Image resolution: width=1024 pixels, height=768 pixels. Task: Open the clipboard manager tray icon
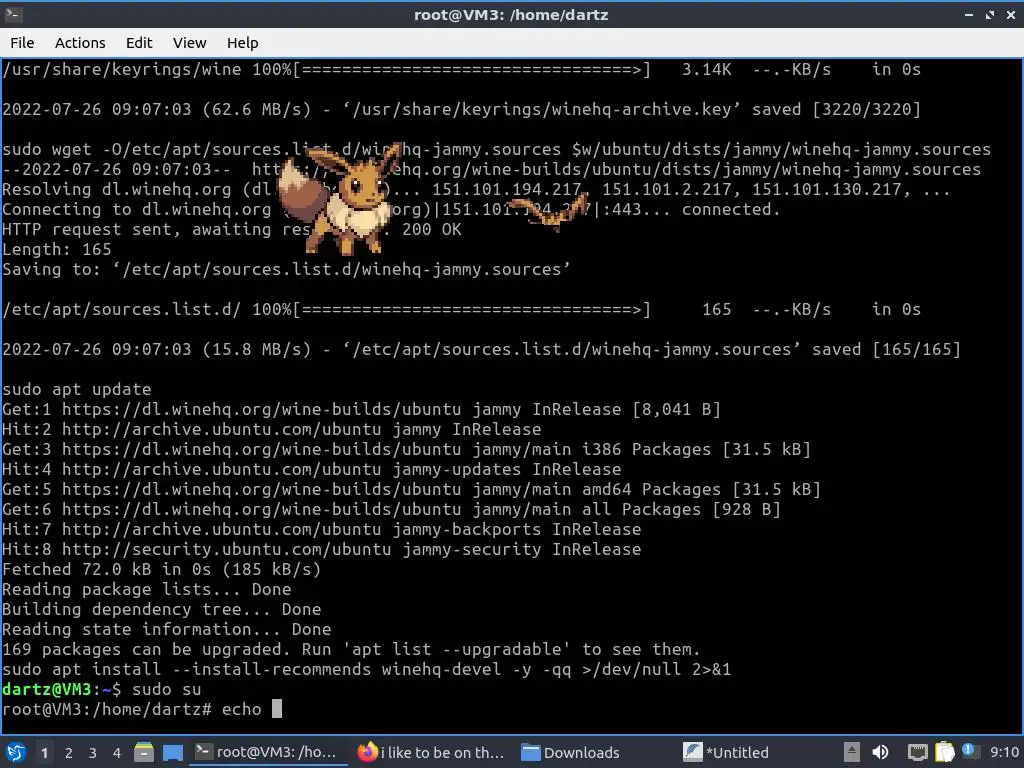(944, 752)
